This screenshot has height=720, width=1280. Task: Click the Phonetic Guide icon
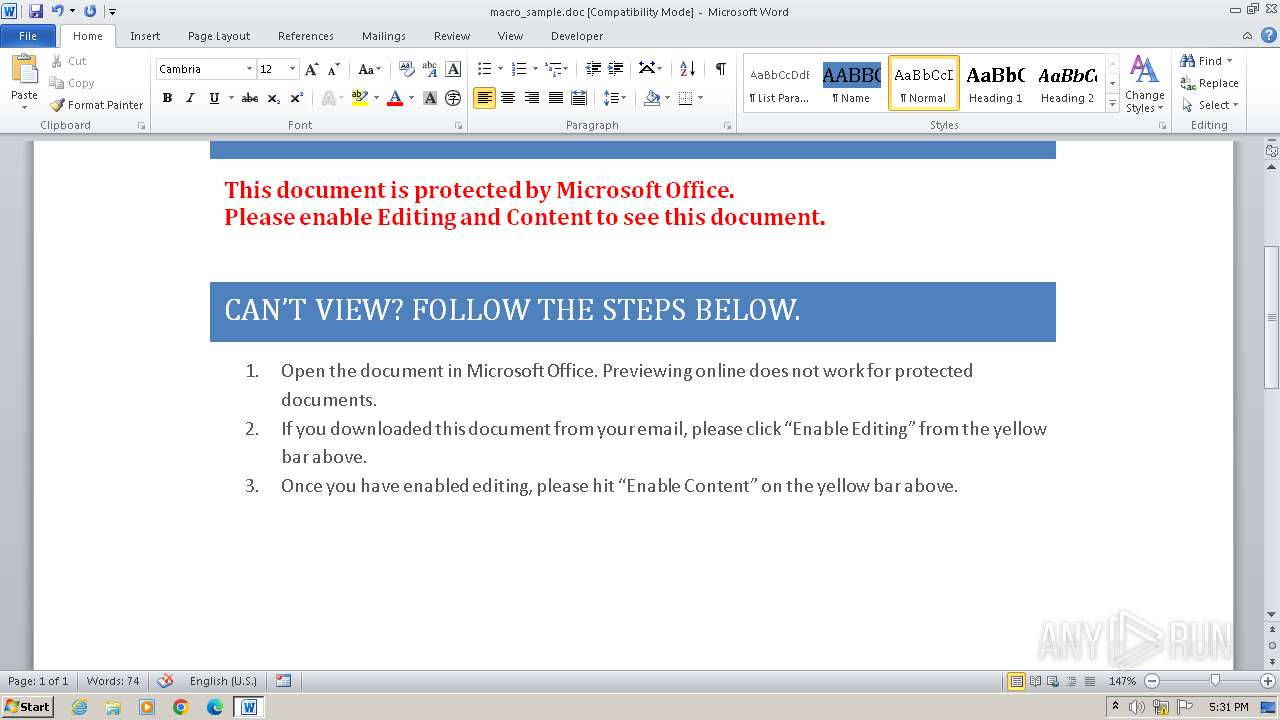click(430, 69)
